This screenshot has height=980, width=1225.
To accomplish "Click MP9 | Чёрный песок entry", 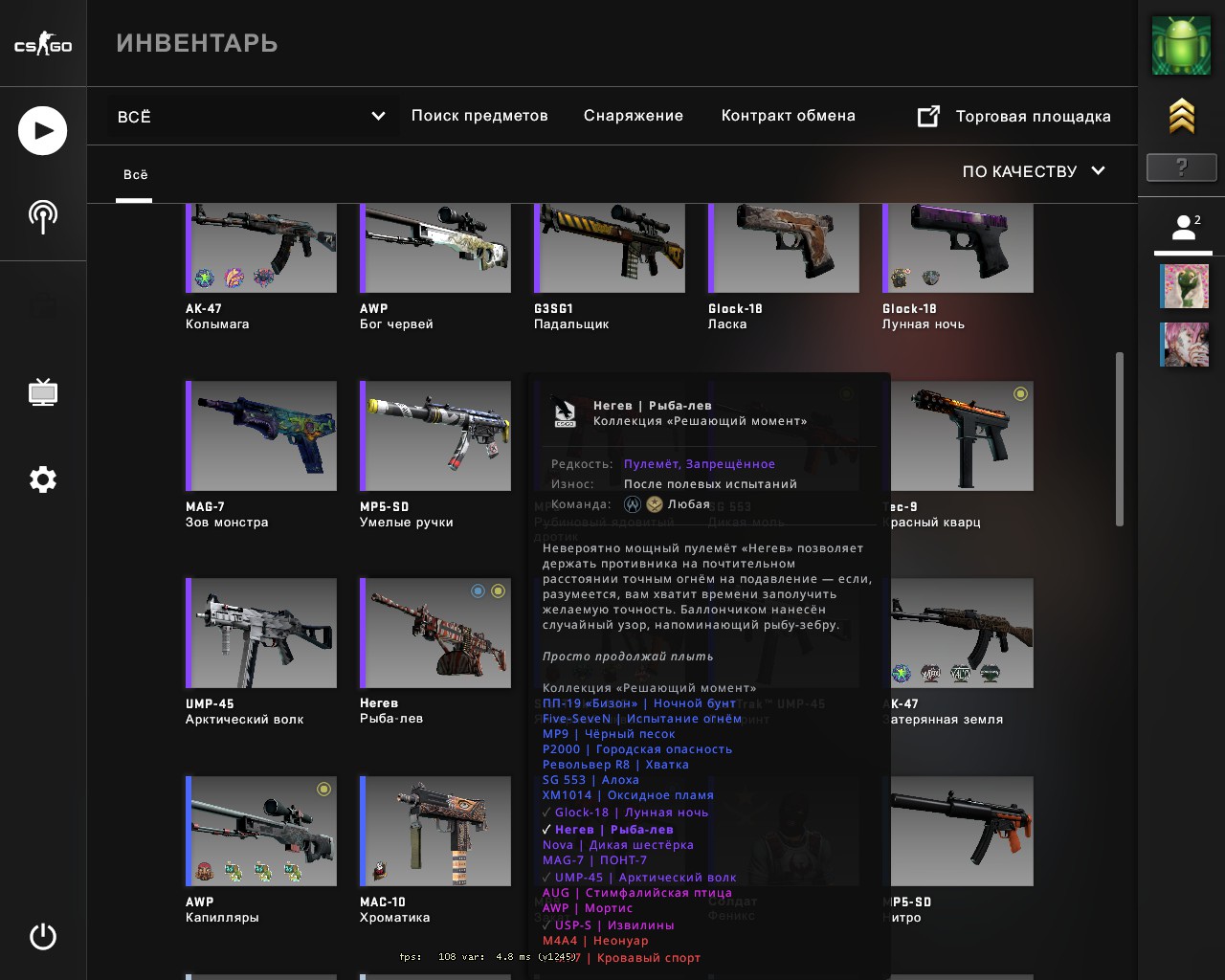I will click(609, 734).
